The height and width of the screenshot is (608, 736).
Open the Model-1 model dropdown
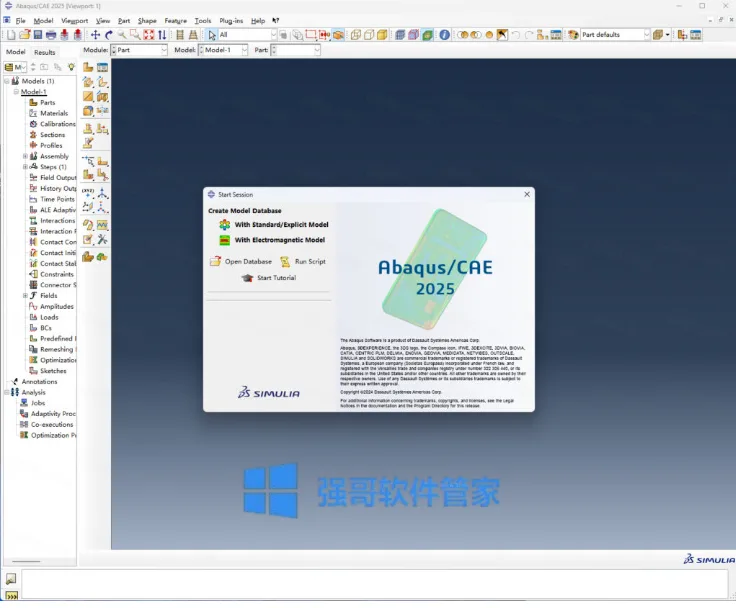pos(223,50)
